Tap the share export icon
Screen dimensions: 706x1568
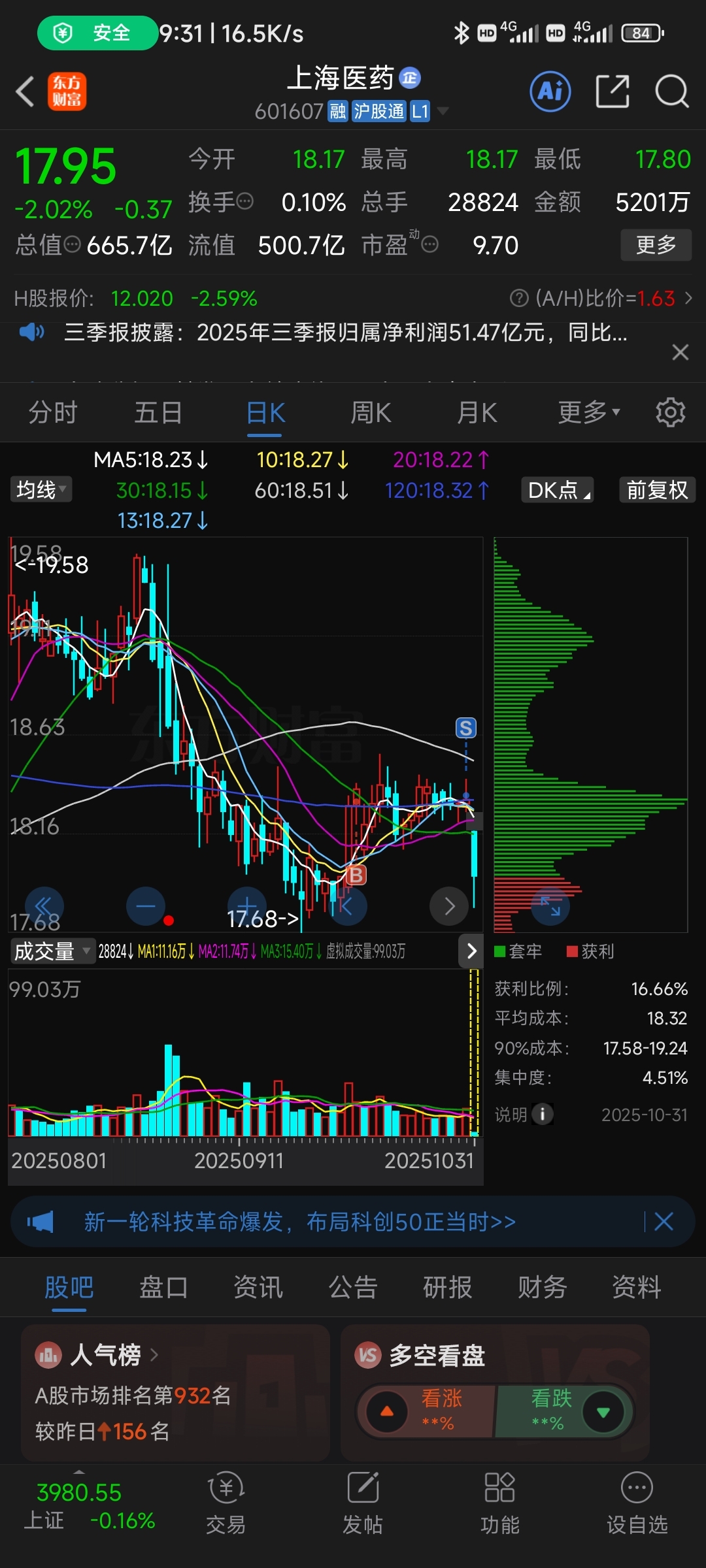pyautogui.click(x=613, y=91)
